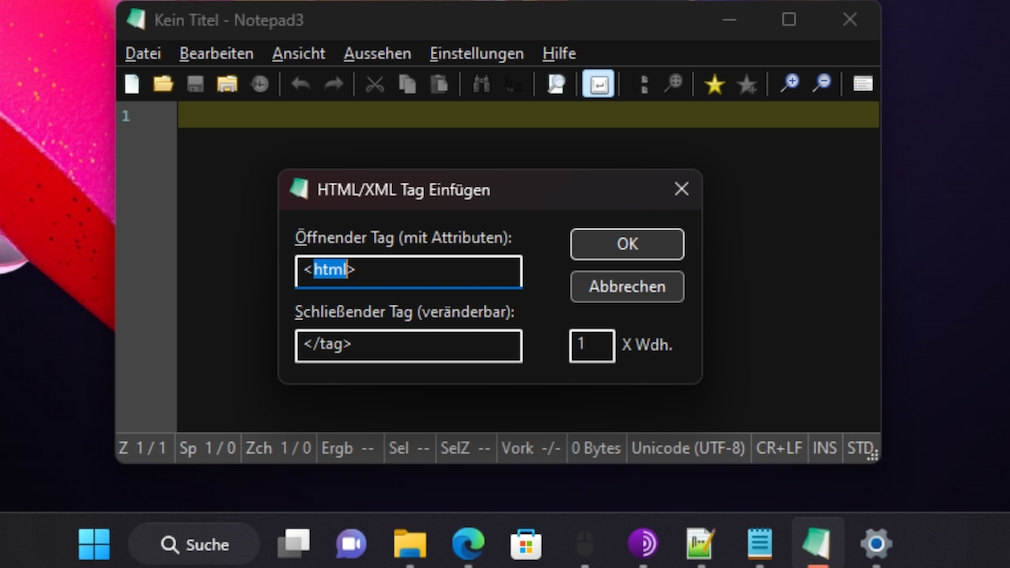Click the 'Ergb --' status bar entry
Viewport: 1010px width, 568px height.
[348, 448]
